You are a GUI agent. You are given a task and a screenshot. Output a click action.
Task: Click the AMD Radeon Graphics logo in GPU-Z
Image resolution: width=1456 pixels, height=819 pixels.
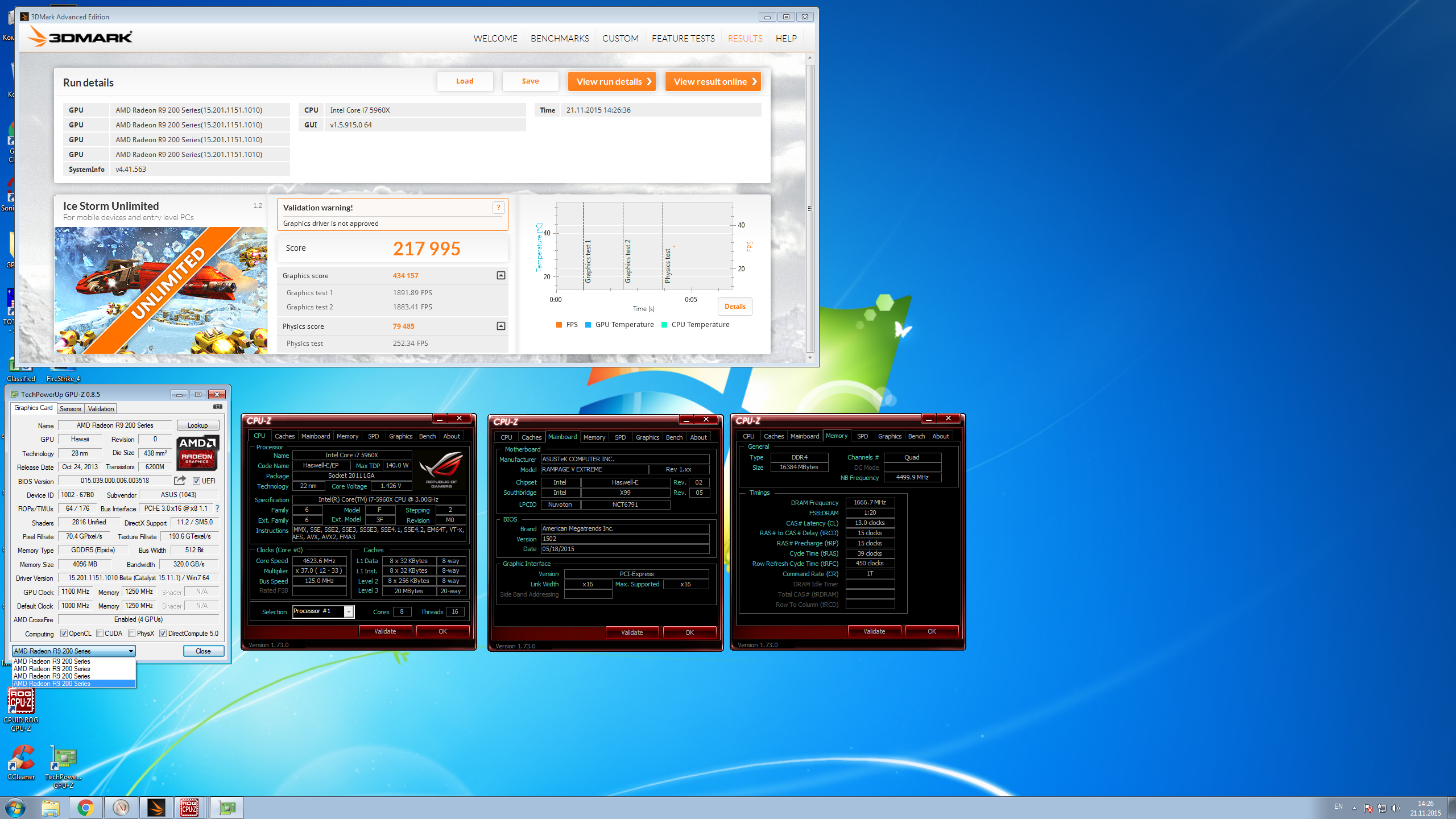click(x=197, y=453)
